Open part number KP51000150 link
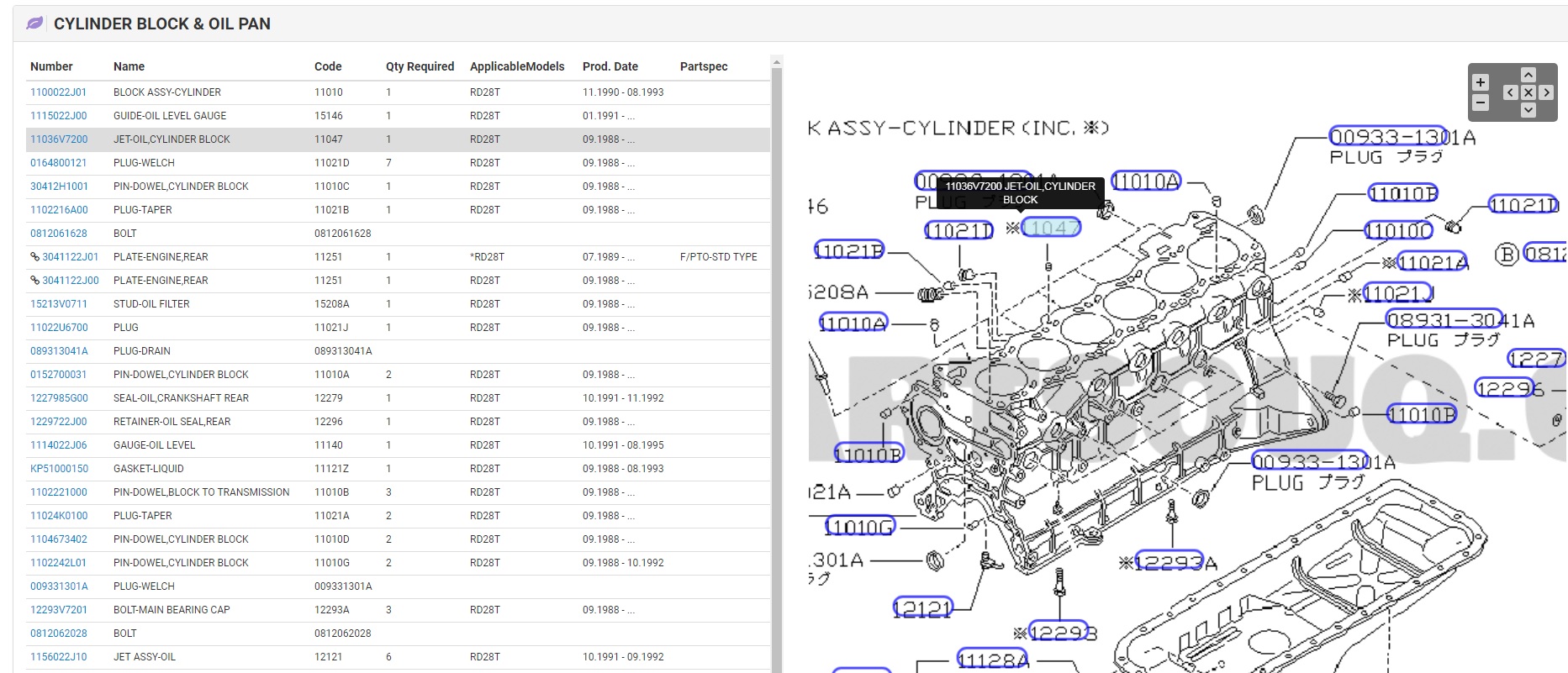 pyautogui.click(x=59, y=469)
